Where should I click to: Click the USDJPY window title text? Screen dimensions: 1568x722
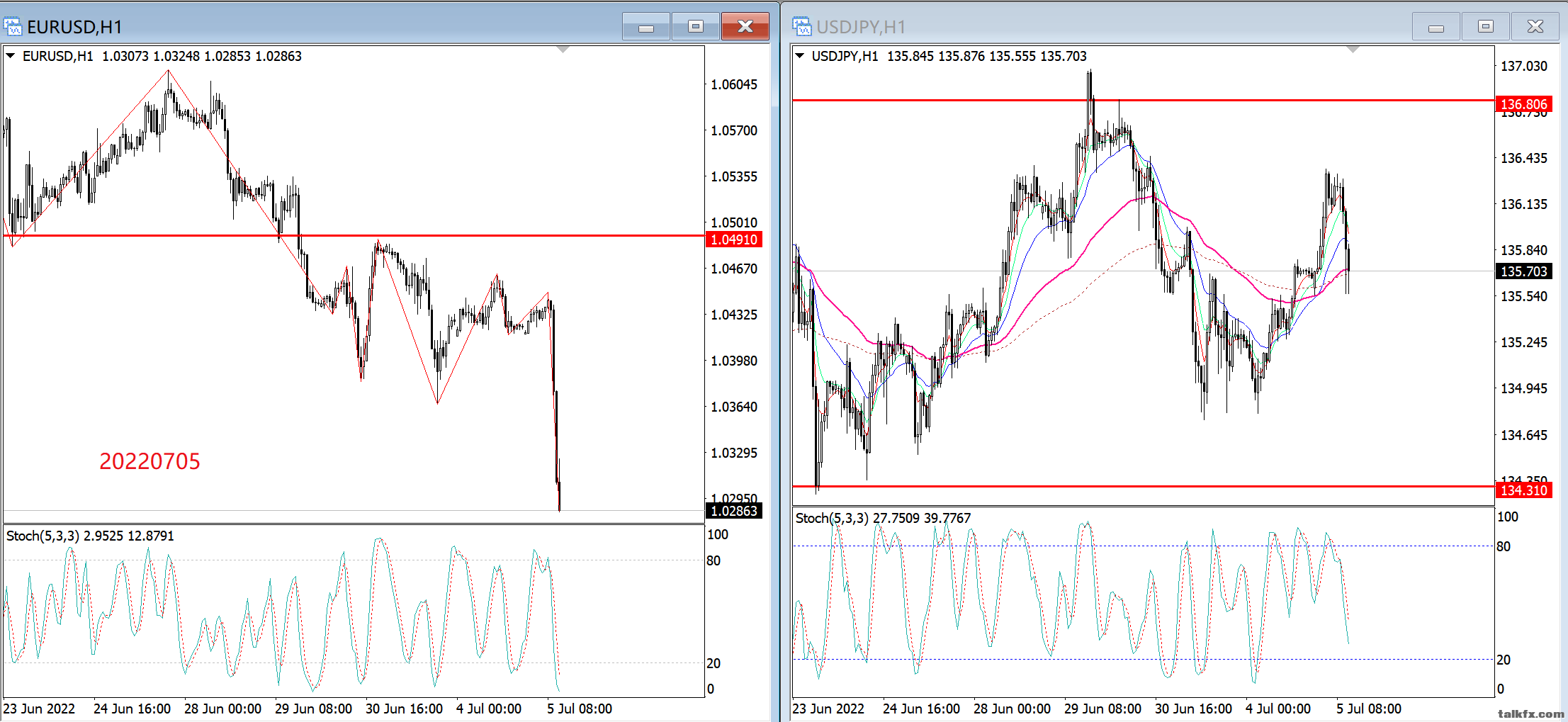[861, 27]
